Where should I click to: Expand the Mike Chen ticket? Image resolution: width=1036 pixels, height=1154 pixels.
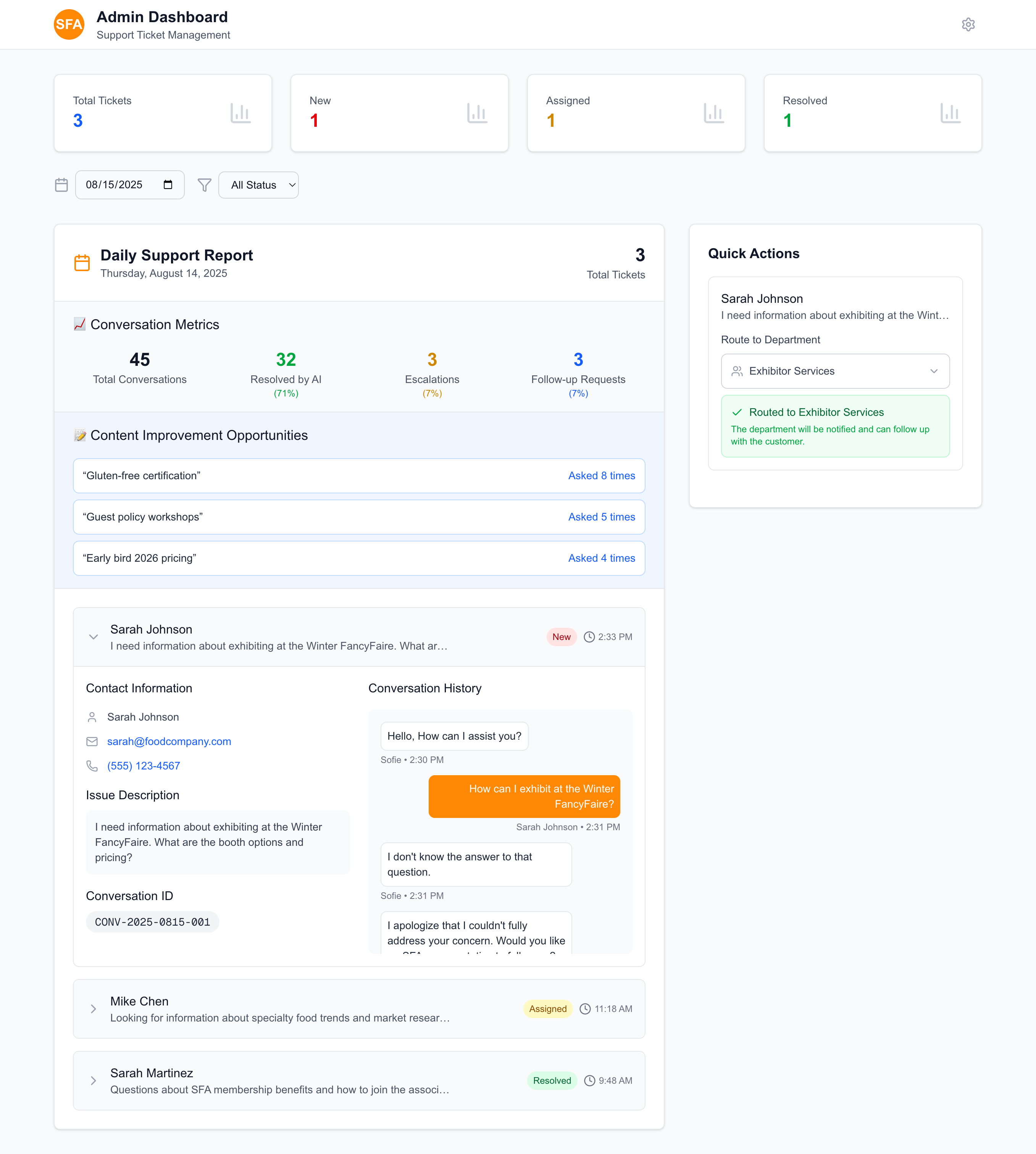94,1009
